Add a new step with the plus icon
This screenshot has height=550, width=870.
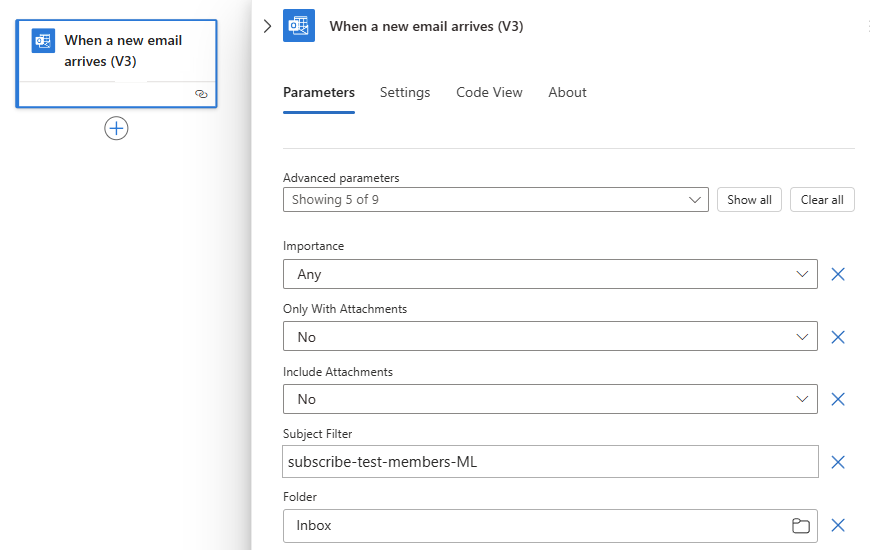tap(117, 128)
